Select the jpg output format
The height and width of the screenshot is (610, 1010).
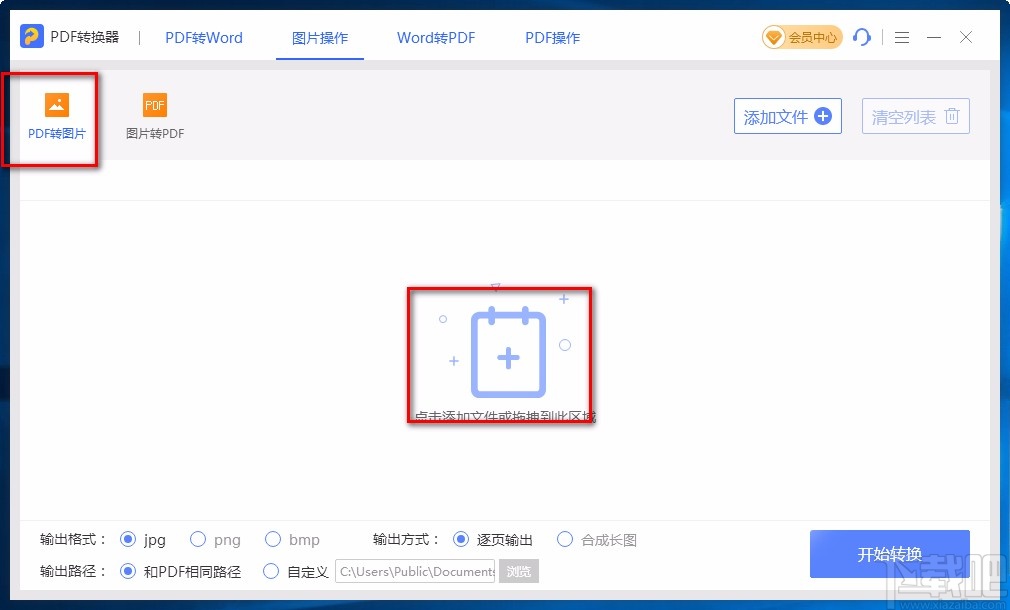tap(128, 539)
